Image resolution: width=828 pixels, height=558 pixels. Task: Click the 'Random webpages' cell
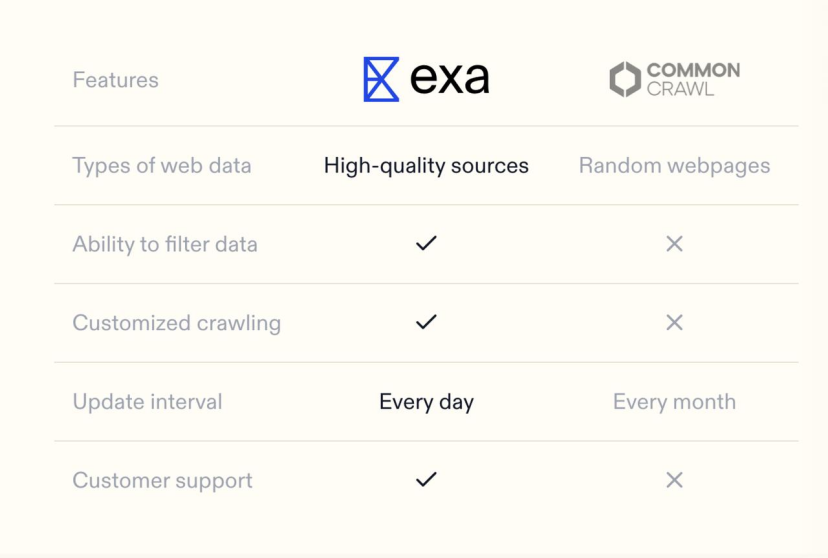click(674, 166)
